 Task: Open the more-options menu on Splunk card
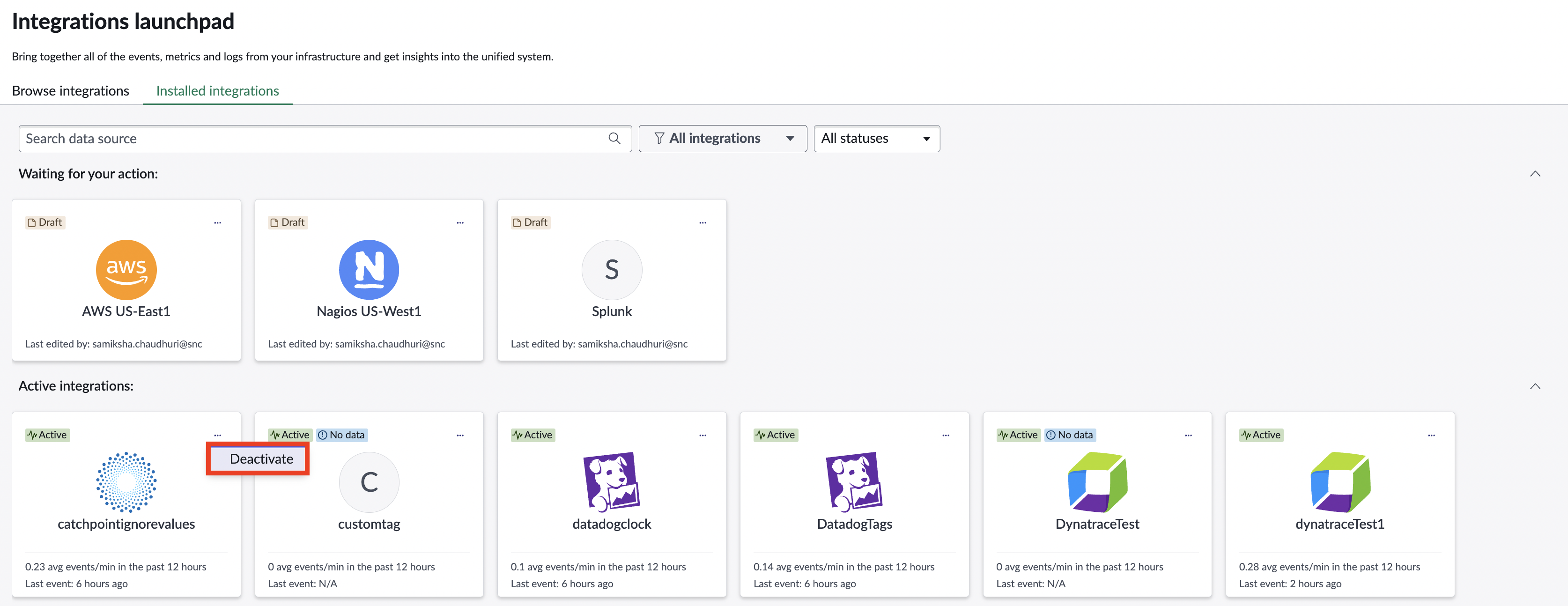(x=703, y=223)
